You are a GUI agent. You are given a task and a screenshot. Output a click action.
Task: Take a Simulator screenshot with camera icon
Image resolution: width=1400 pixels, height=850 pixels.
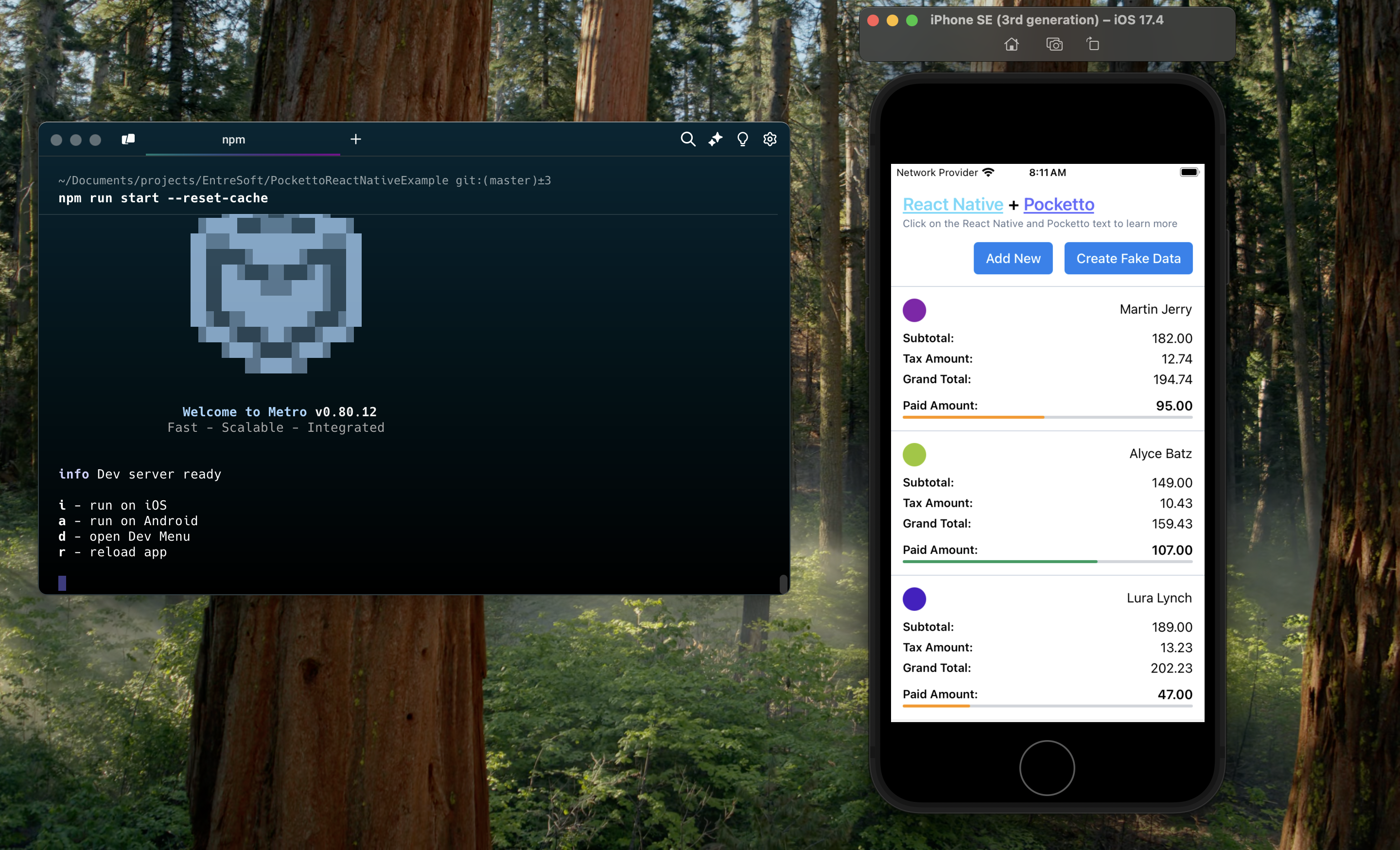tap(1054, 44)
